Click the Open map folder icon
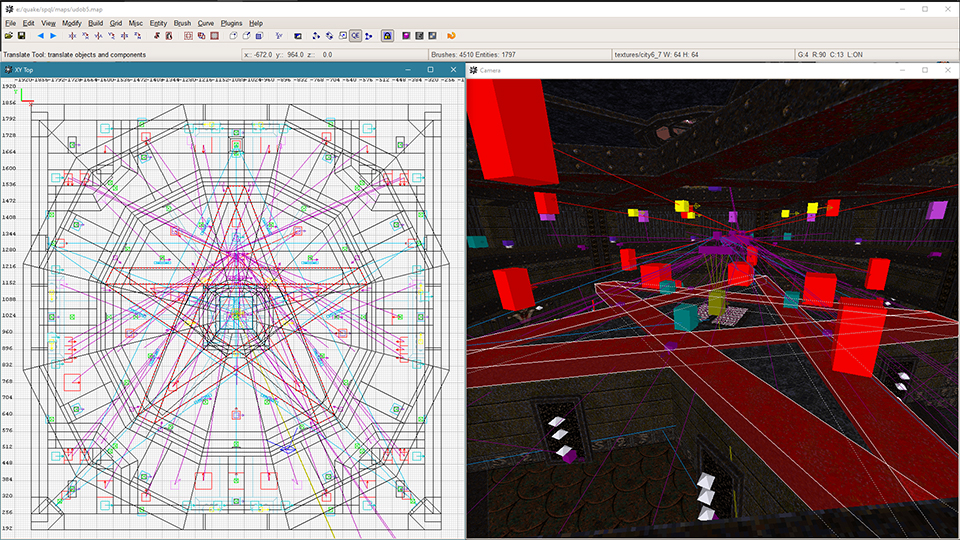Screen dimensions: 960x540 [8, 36]
